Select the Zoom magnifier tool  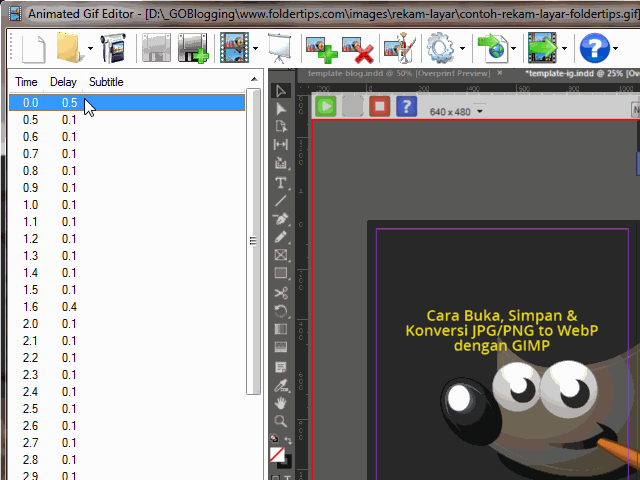(x=281, y=421)
